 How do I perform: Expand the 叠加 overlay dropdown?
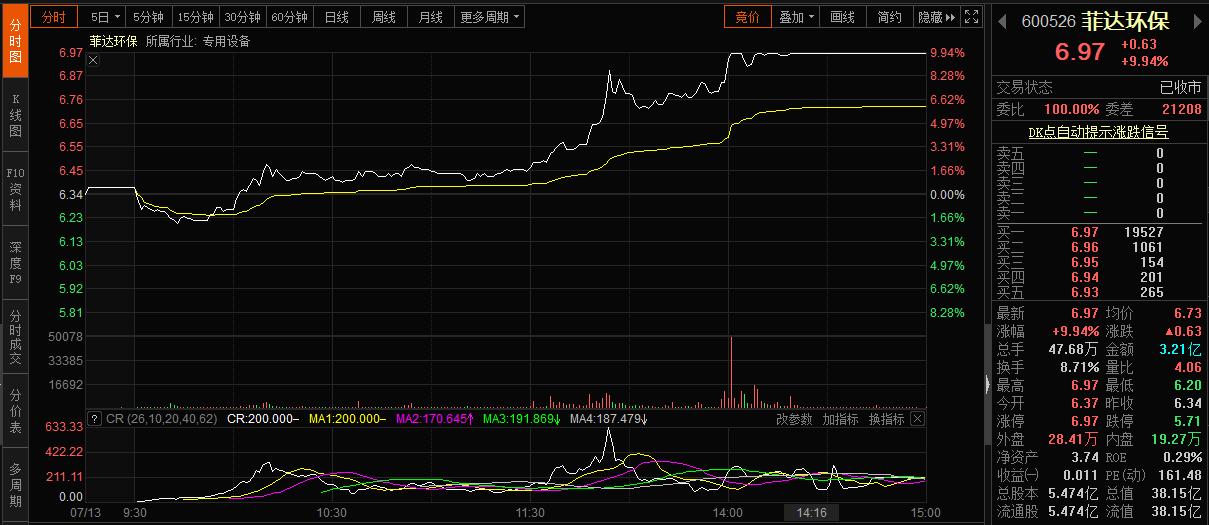(797, 17)
